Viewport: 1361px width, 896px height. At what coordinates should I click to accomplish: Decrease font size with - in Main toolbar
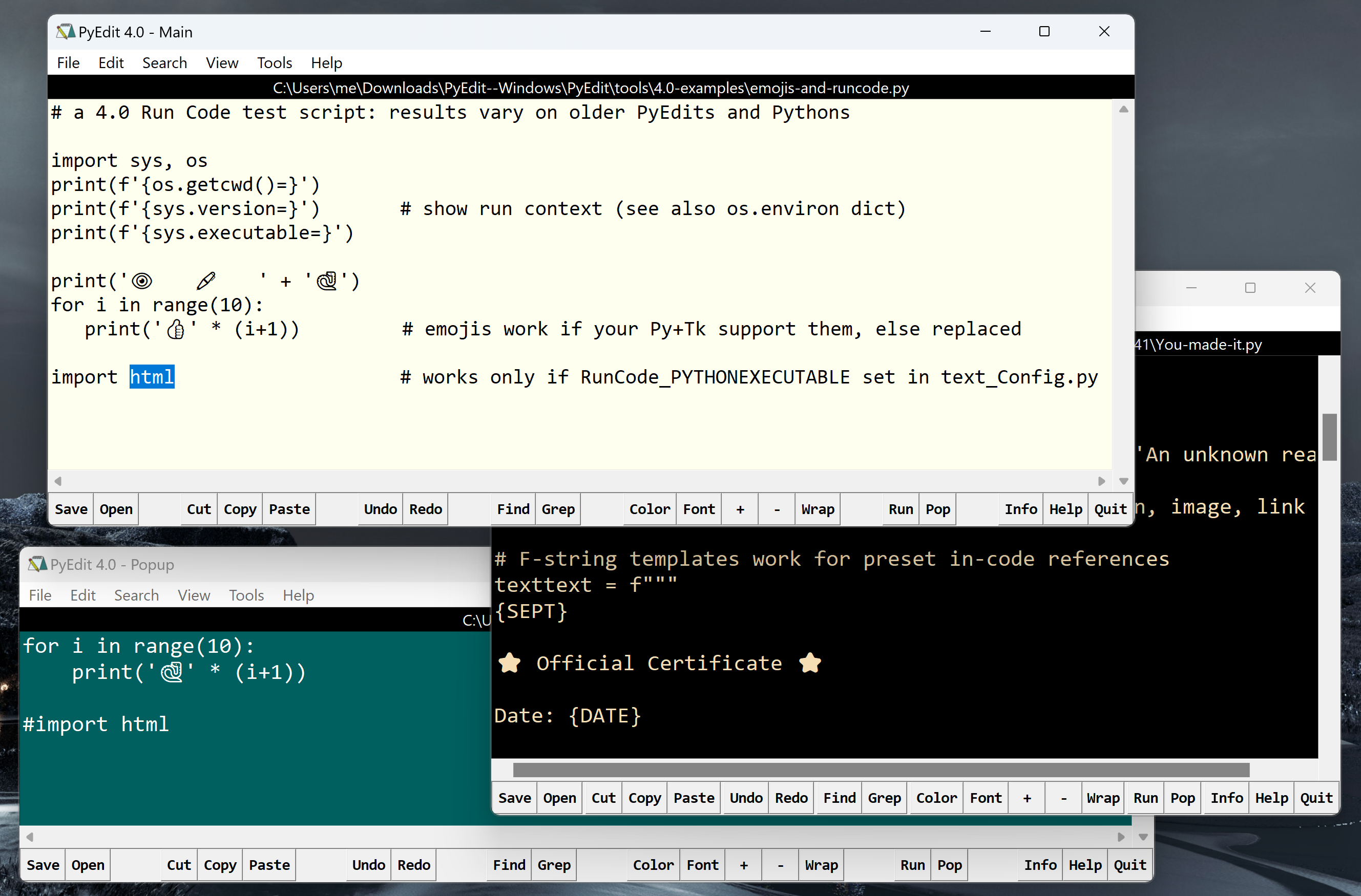(x=777, y=508)
